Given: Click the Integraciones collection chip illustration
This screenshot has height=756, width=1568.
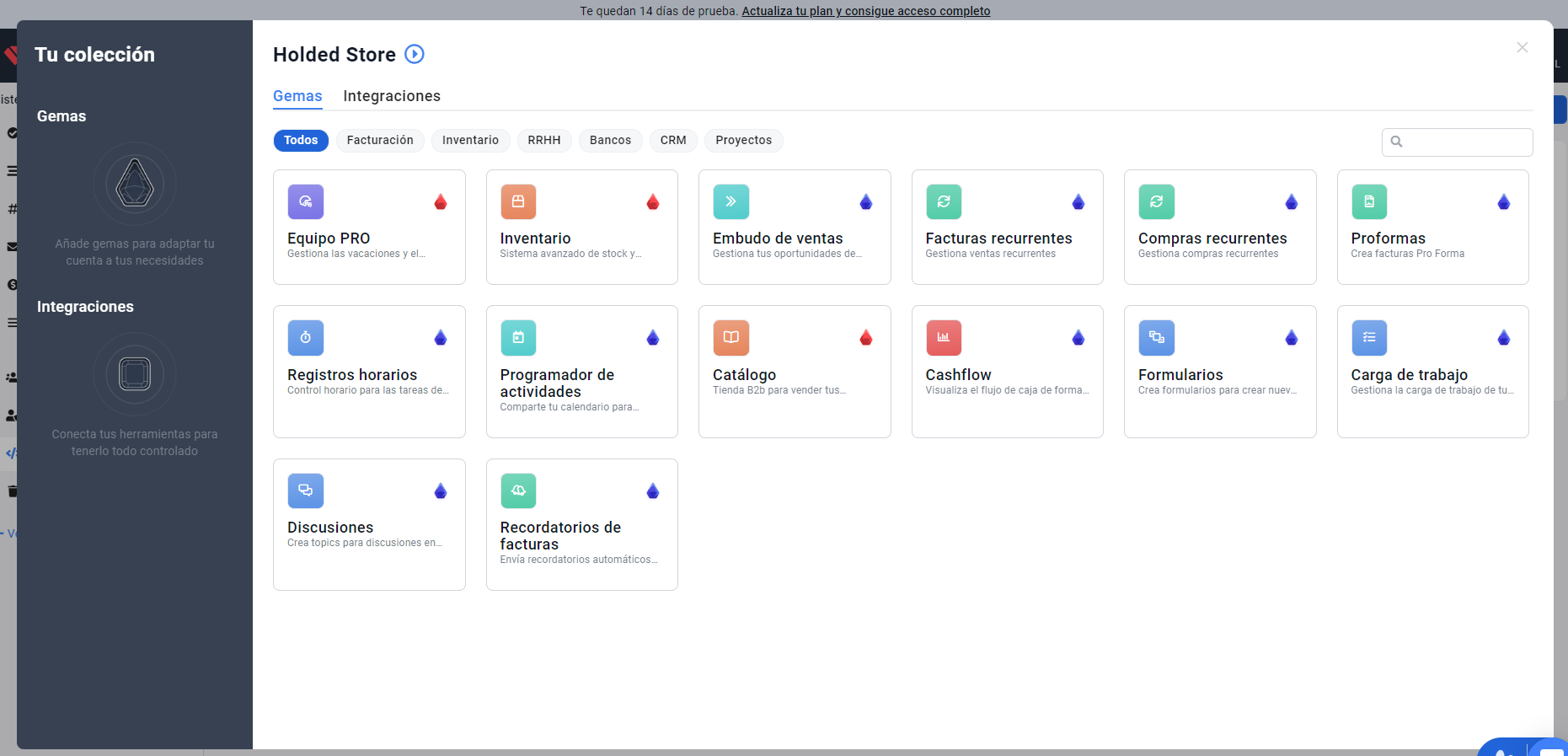Looking at the screenshot, I should point(135,374).
